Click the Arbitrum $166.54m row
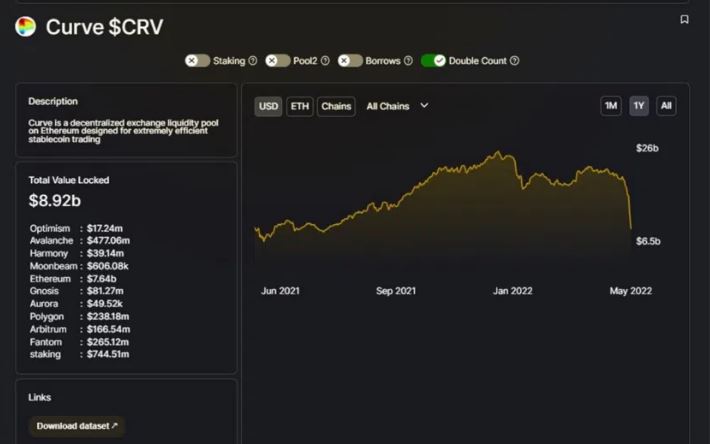The image size is (710, 444). (80, 329)
